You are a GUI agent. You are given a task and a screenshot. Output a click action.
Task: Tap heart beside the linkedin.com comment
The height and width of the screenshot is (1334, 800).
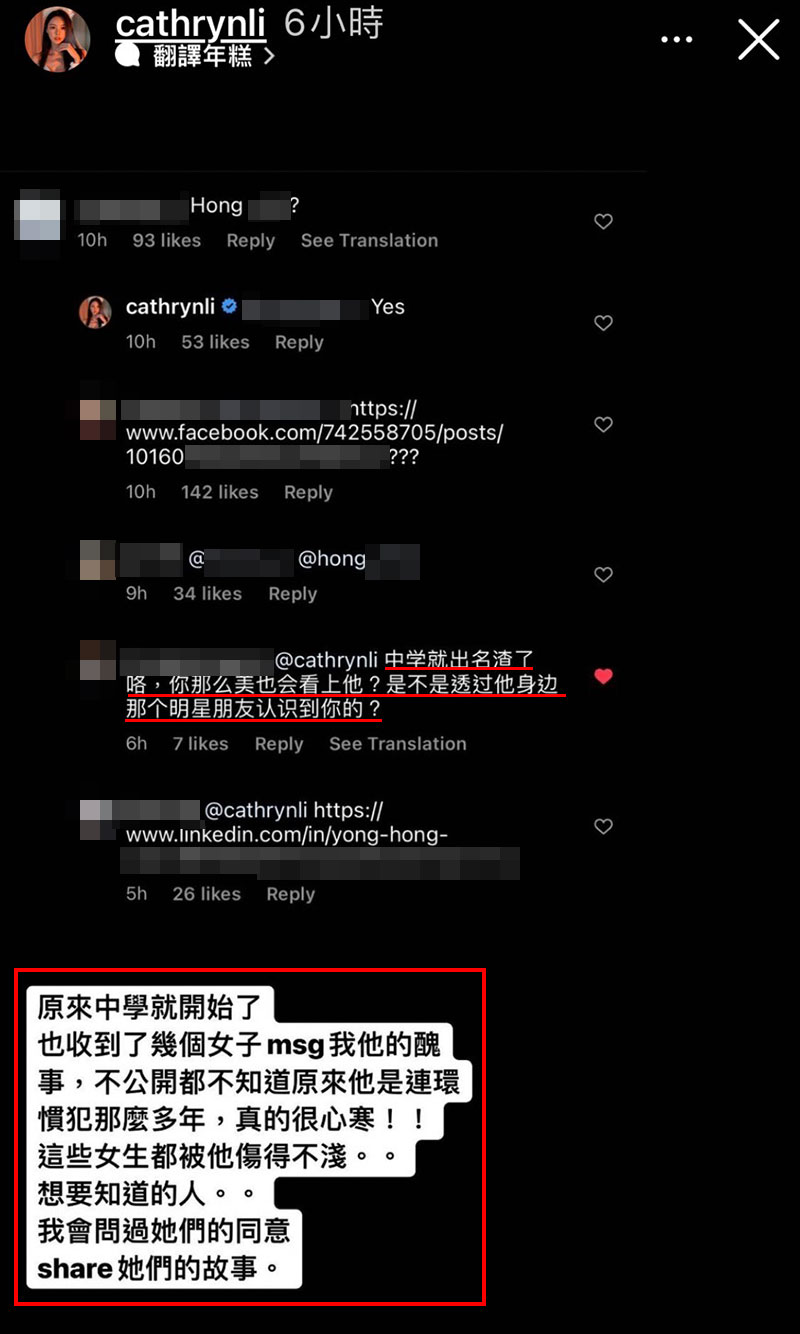[603, 826]
